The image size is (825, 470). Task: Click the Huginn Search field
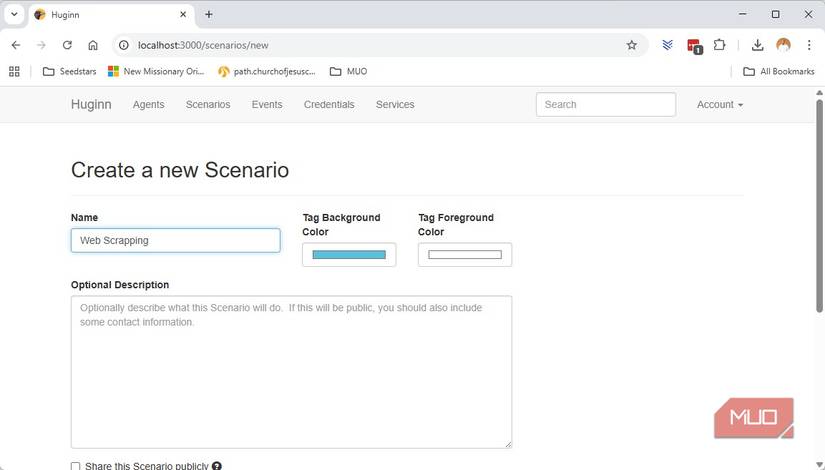(606, 104)
